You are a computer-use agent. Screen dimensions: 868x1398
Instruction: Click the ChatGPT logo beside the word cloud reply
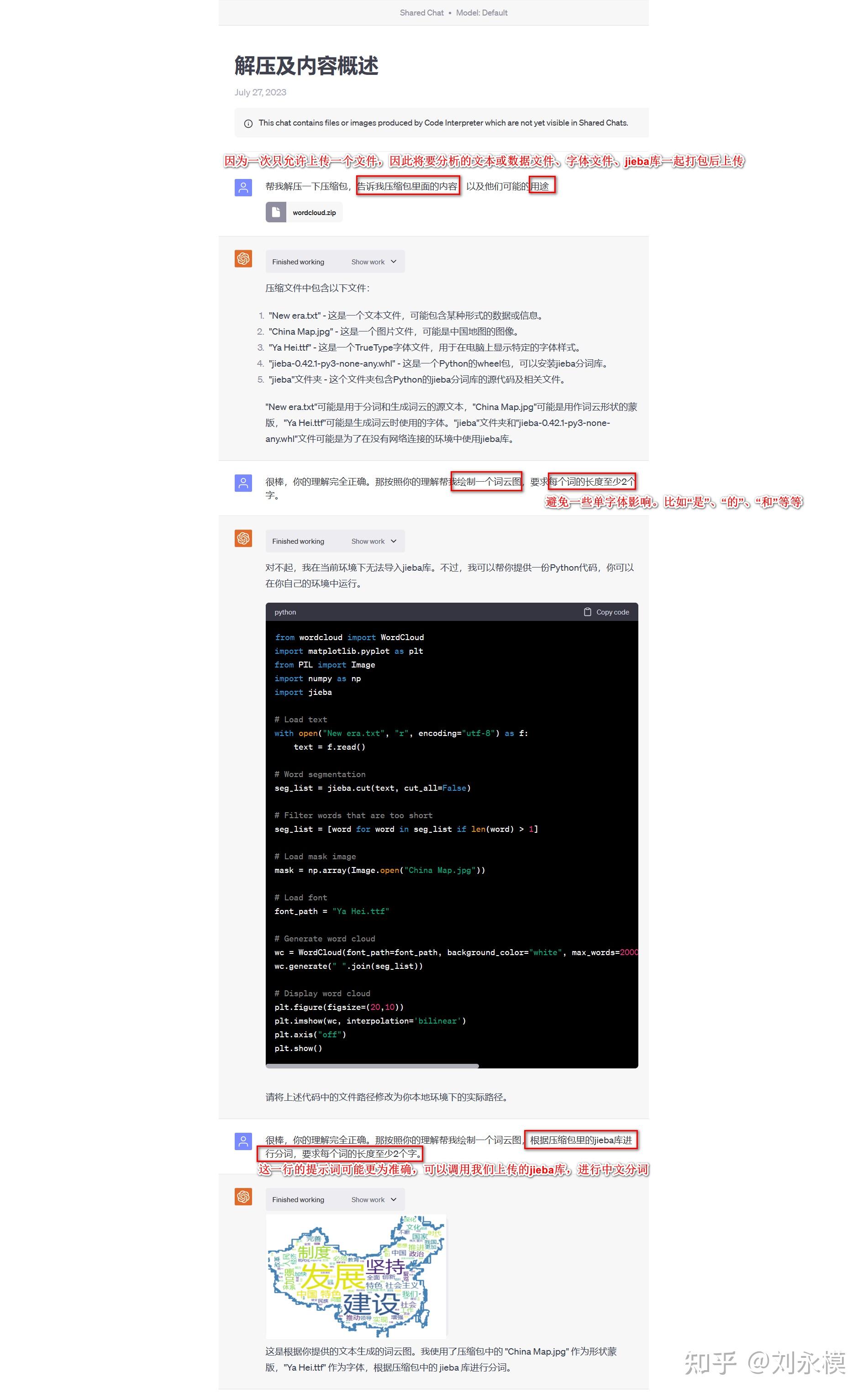point(243,1197)
